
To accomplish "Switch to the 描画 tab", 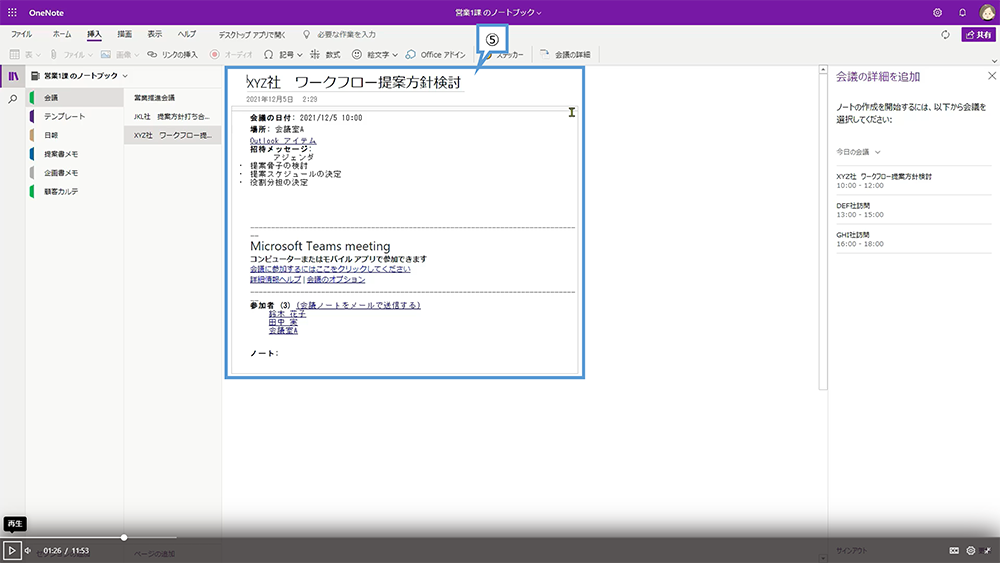I will 124,34.
